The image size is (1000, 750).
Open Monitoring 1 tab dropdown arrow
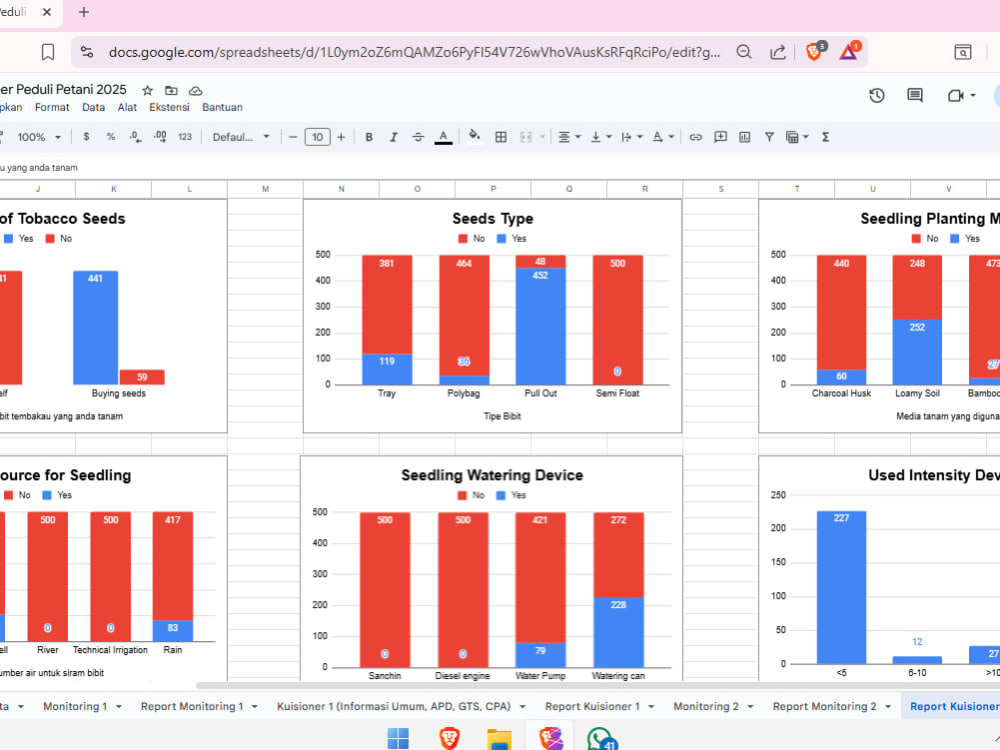coord(119,707)
